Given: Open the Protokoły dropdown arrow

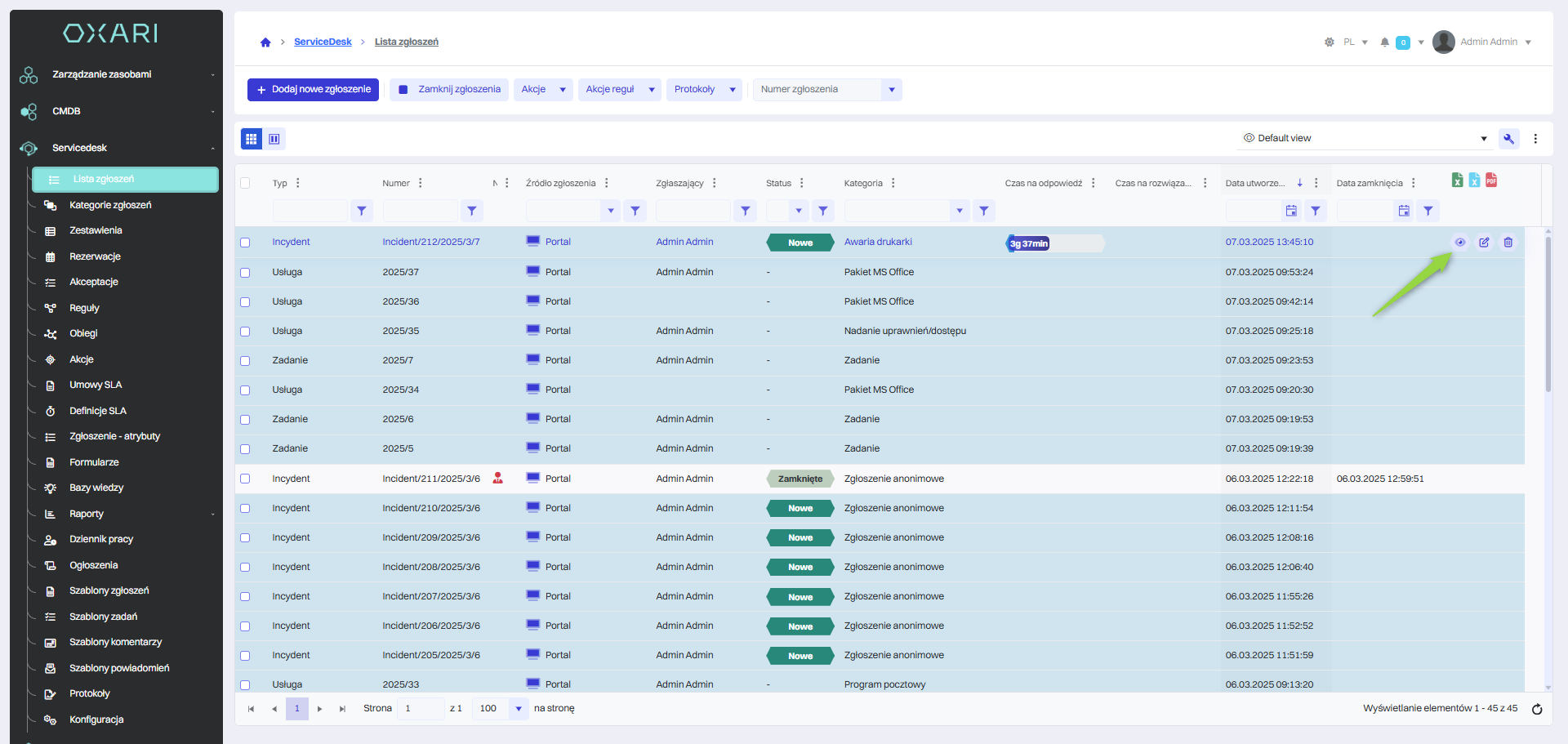Looking at the screenshot, I should click(x=733, y=90).
